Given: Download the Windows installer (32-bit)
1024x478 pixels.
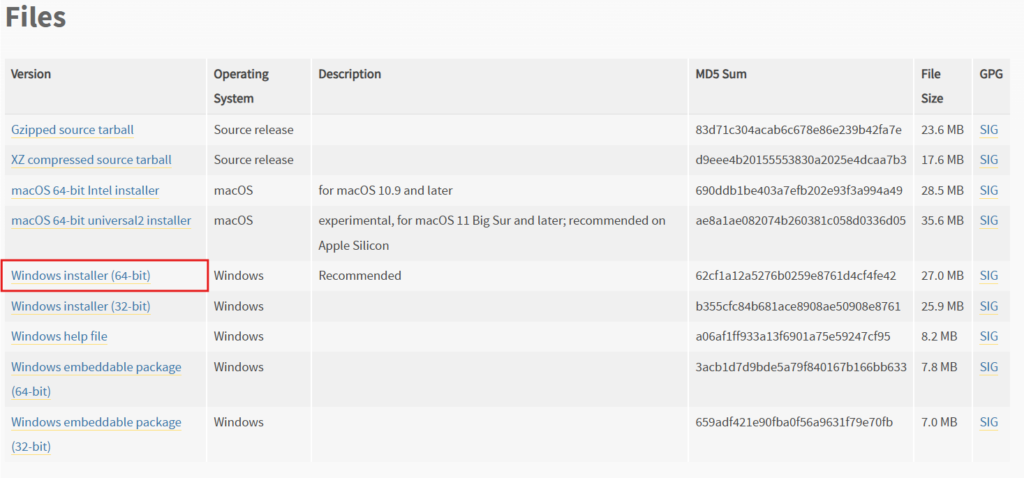Looking at the screenshot, I should 81,306.
